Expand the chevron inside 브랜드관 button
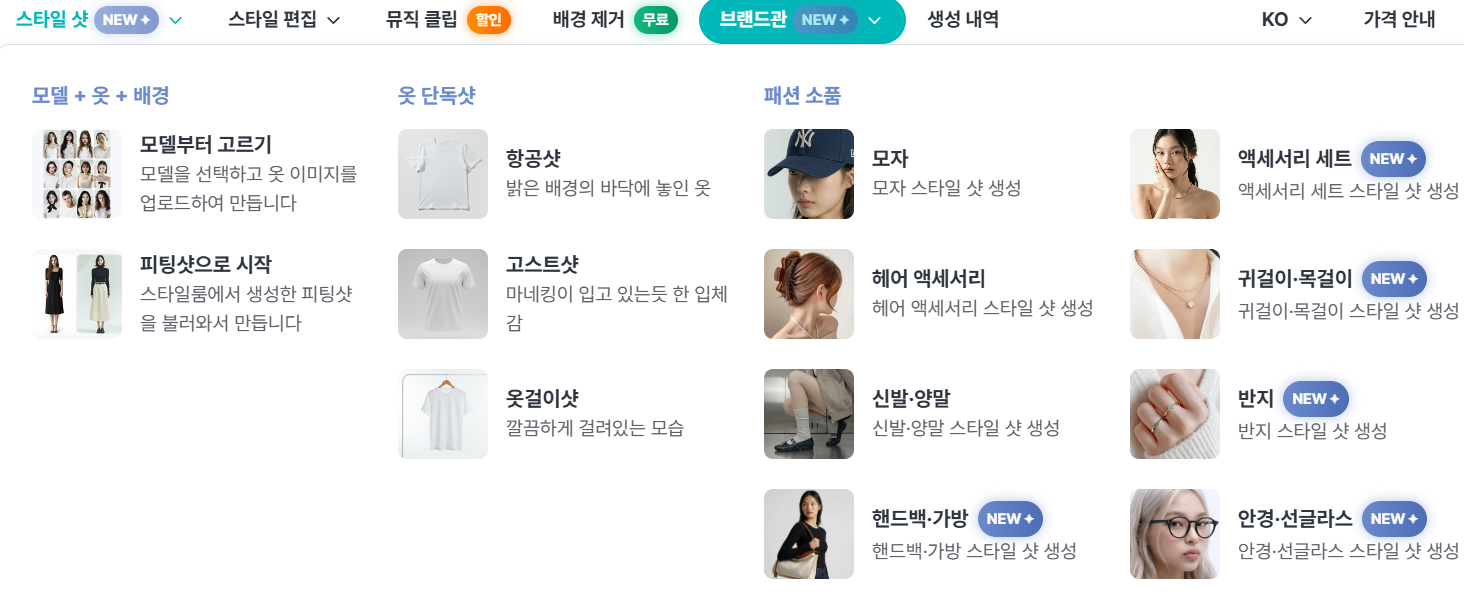The height and width of the screenshot is (607, 1464). point(875,21)
